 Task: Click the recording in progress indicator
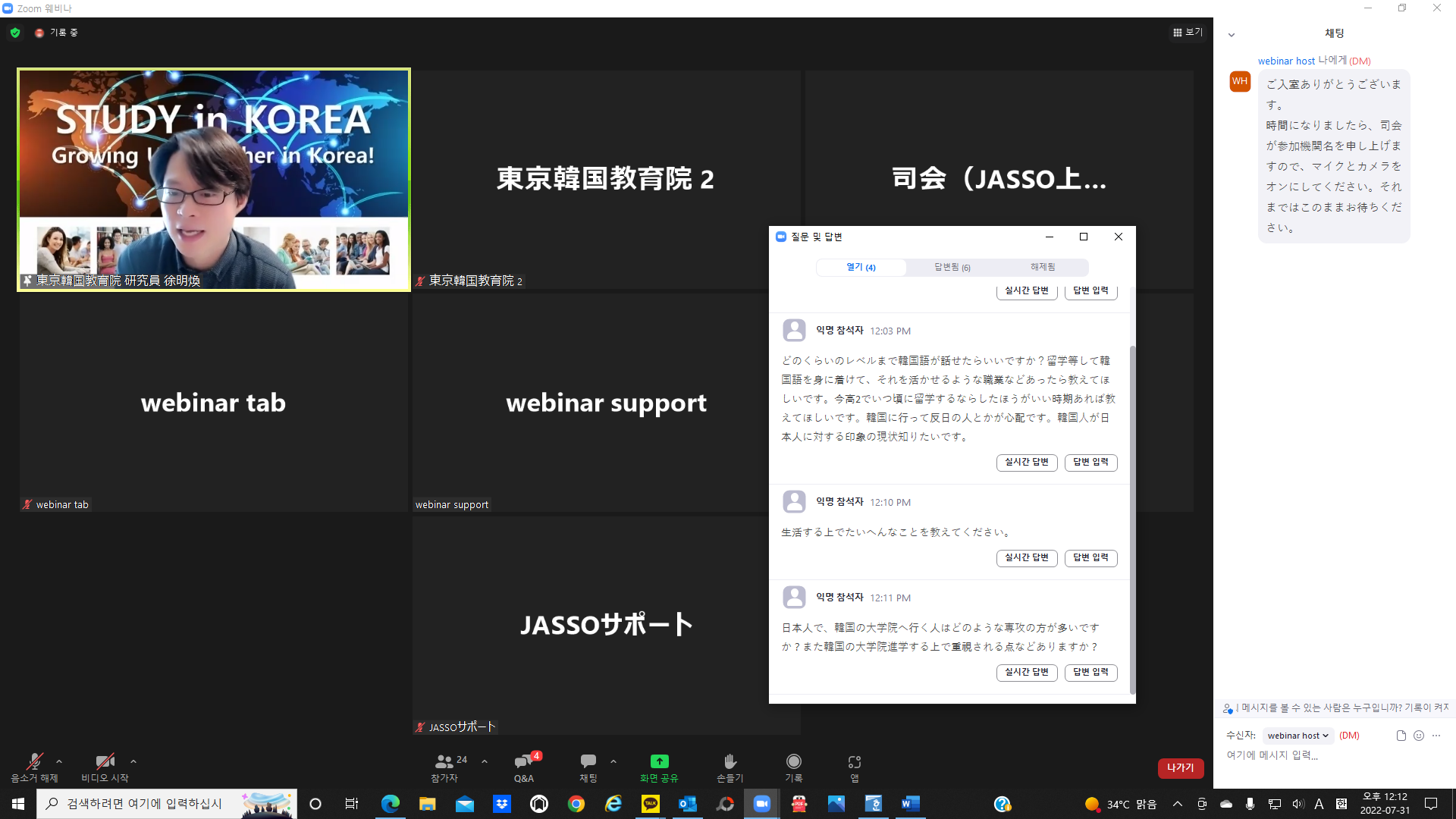coord(57,33)
